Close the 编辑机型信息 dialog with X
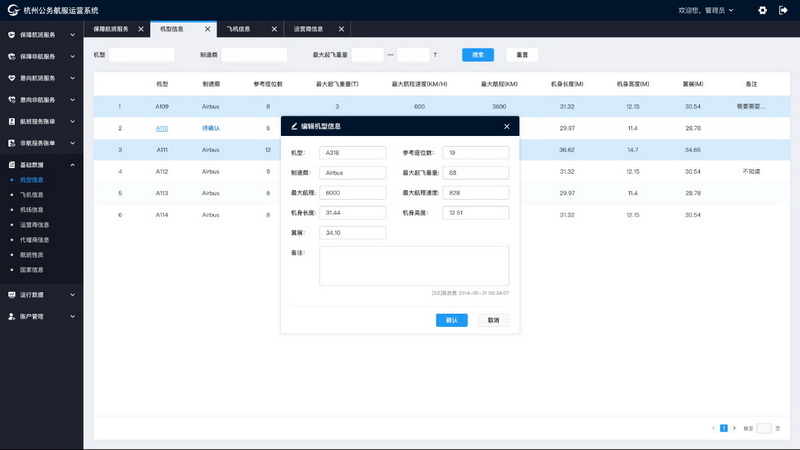The image size is (800, 450). click(x=507, y=127)
